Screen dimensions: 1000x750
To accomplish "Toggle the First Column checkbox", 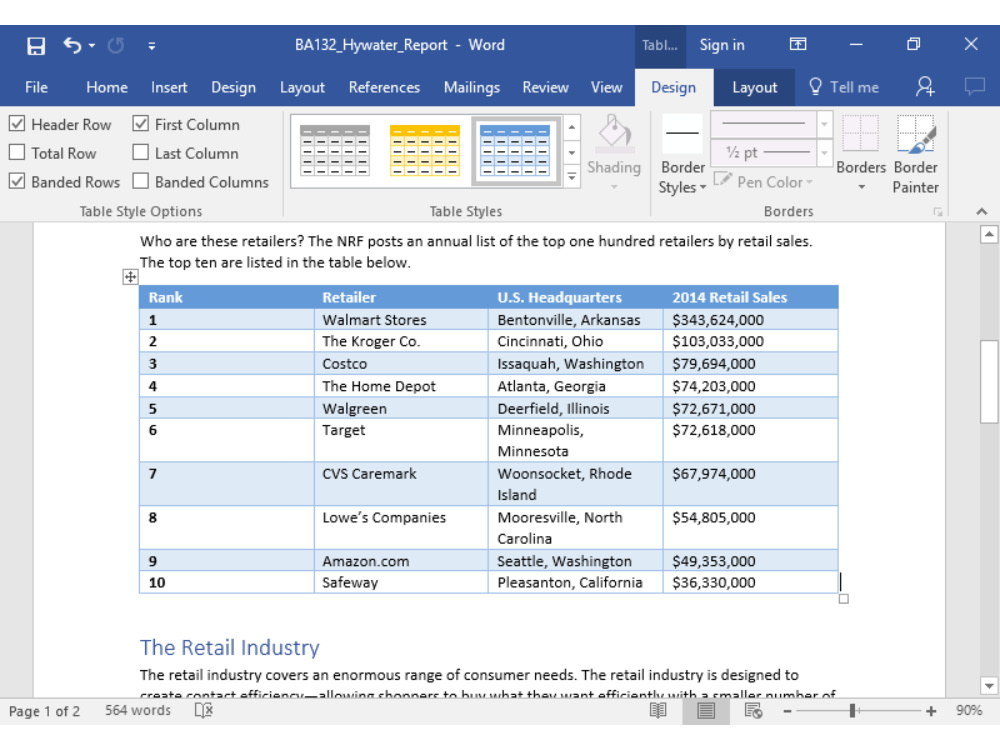I will pos(140,124).
